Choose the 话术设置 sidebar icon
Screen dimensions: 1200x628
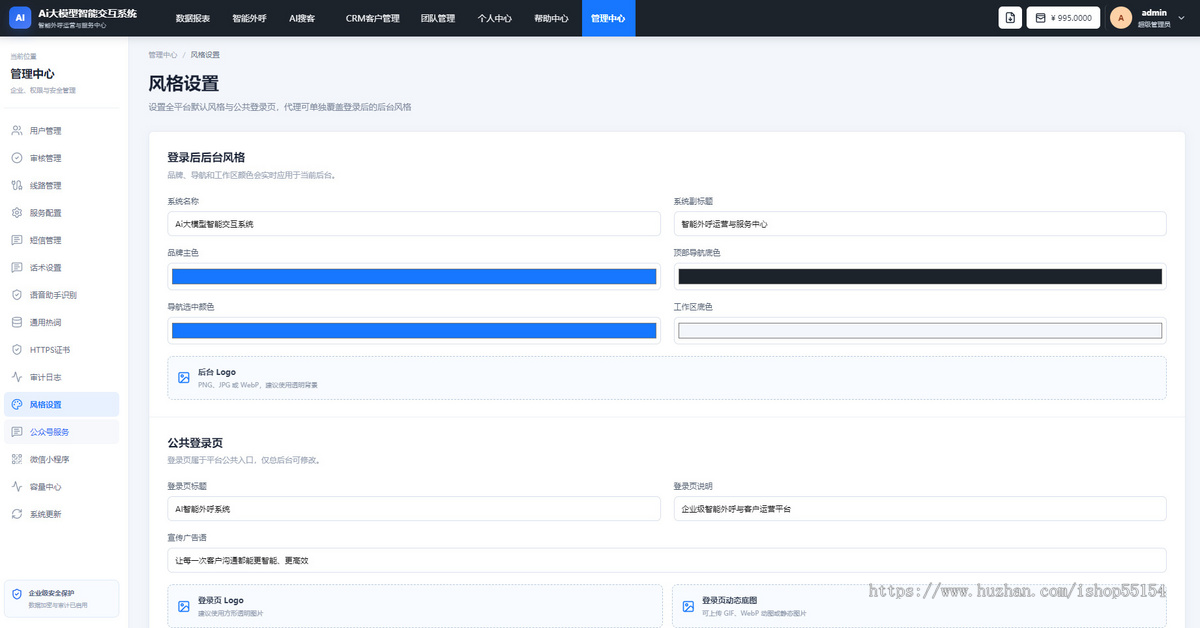[17, 268]
